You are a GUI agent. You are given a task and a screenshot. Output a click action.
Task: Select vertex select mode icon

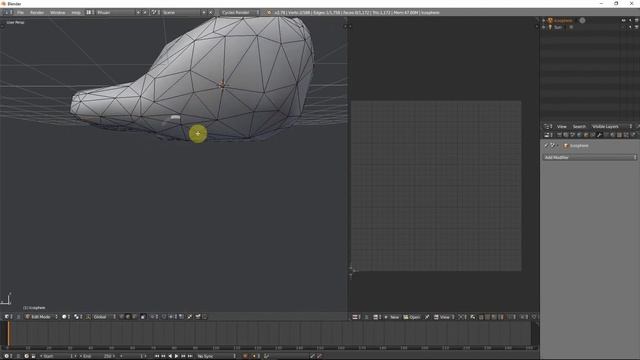pyautogui.click(x=121, y=317)
